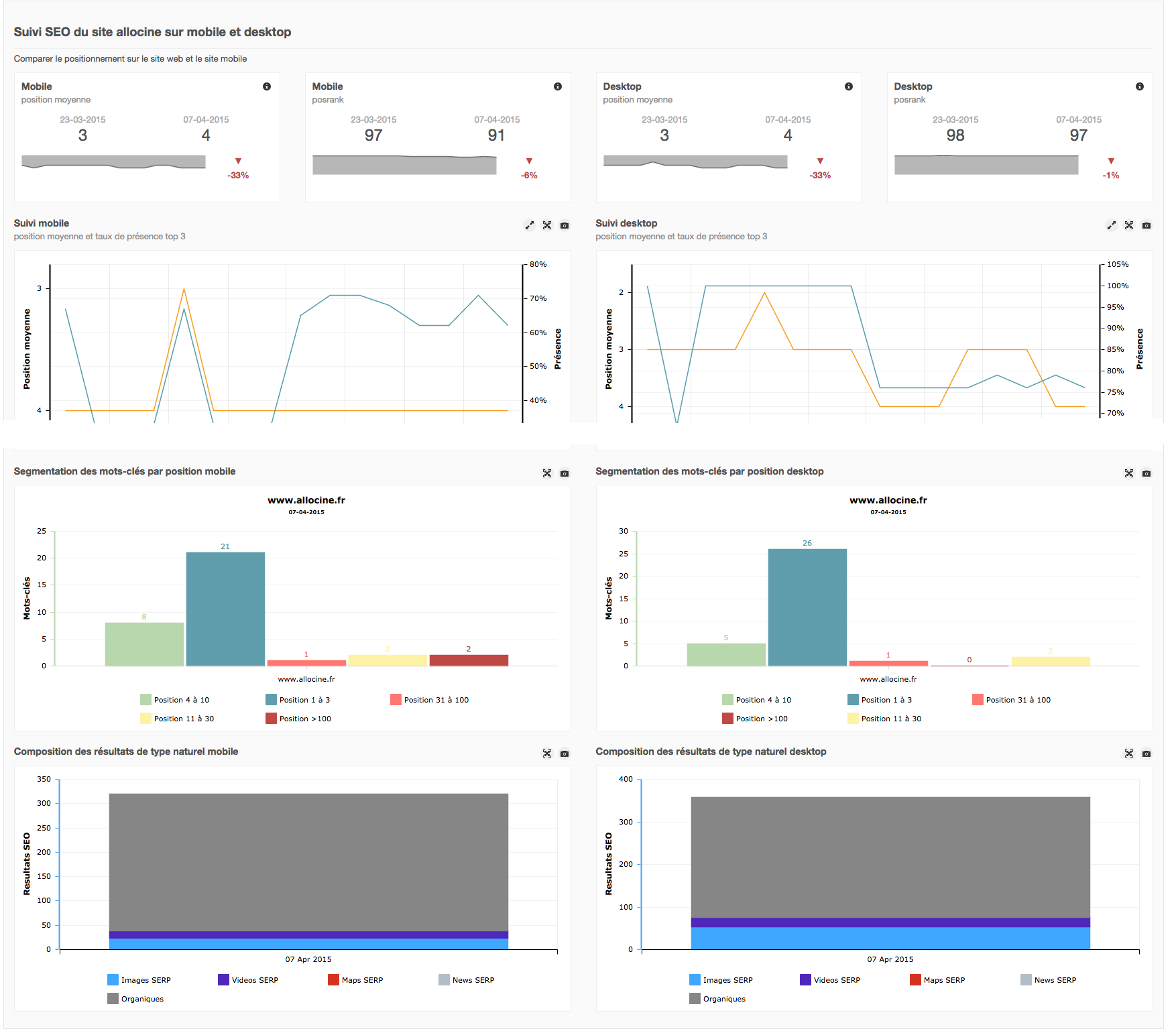Viewport: 1176px width, 1029px height.
Task: Open info icon on Desktop position moyenne card
Action: [x=849, y=86]
